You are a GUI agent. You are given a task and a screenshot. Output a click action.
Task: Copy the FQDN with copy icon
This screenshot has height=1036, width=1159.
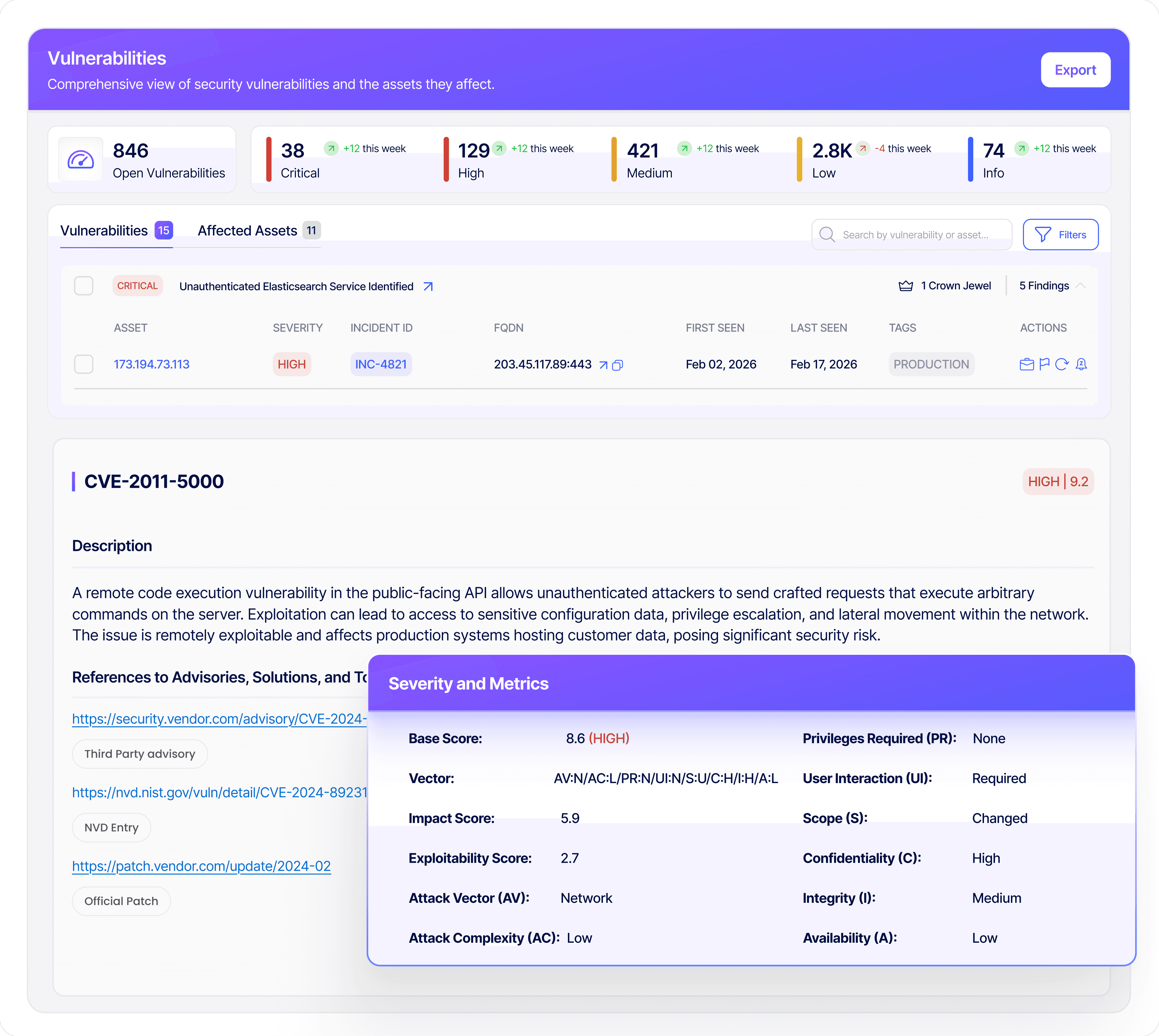click(618, 365)
